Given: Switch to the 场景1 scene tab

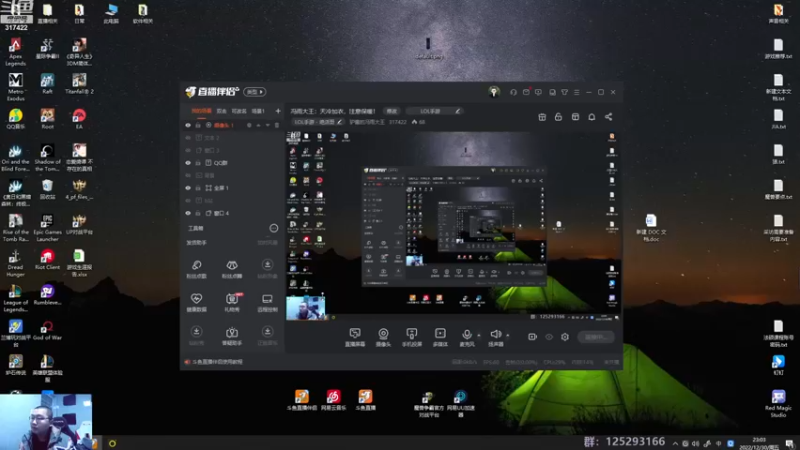Looking at the screenshot, I should [258, 111].
